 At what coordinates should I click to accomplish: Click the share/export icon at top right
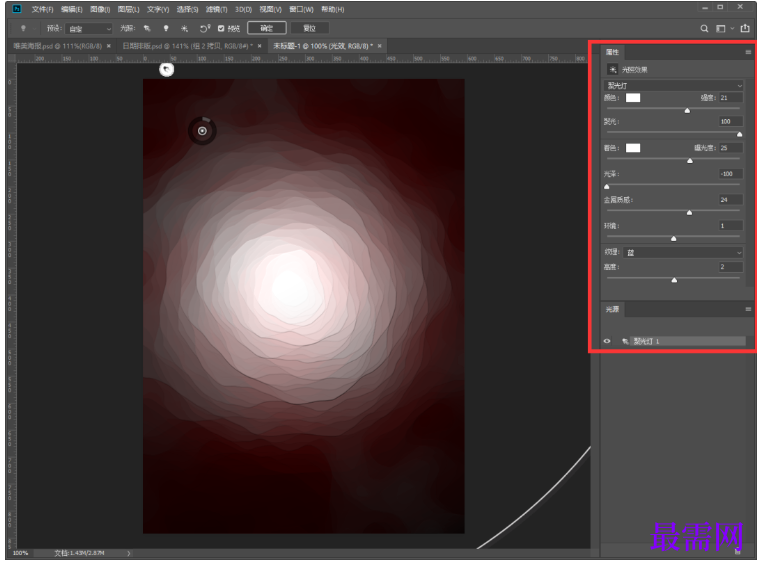(x=745, y=29)
